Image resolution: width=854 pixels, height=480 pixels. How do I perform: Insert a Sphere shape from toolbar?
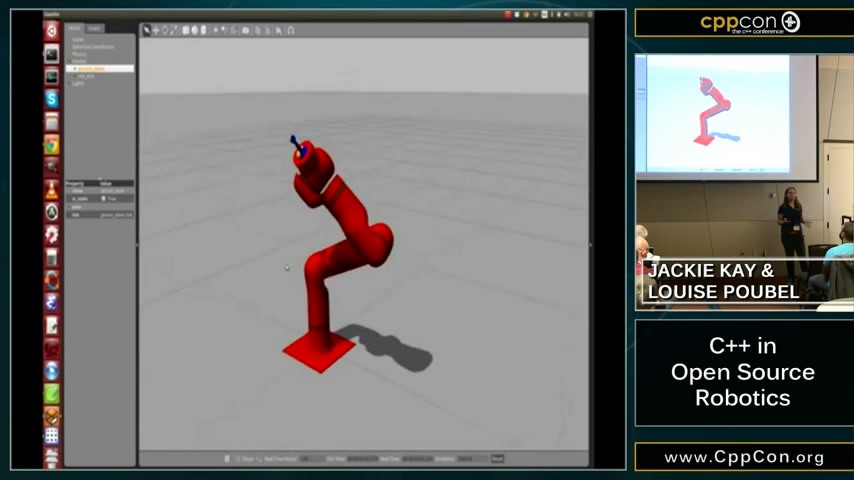coord(195,30)
